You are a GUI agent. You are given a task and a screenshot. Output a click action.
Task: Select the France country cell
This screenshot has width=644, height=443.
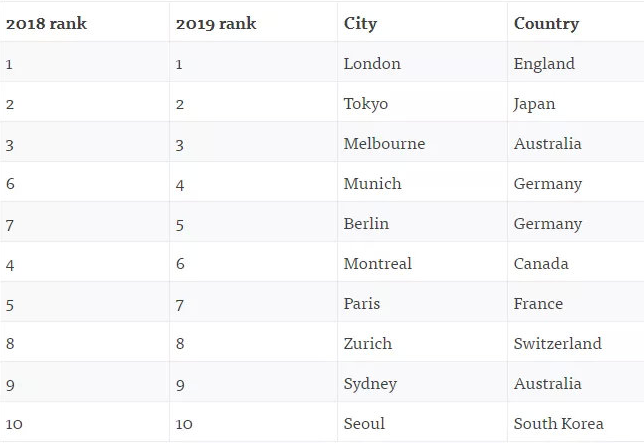[538, 304]
